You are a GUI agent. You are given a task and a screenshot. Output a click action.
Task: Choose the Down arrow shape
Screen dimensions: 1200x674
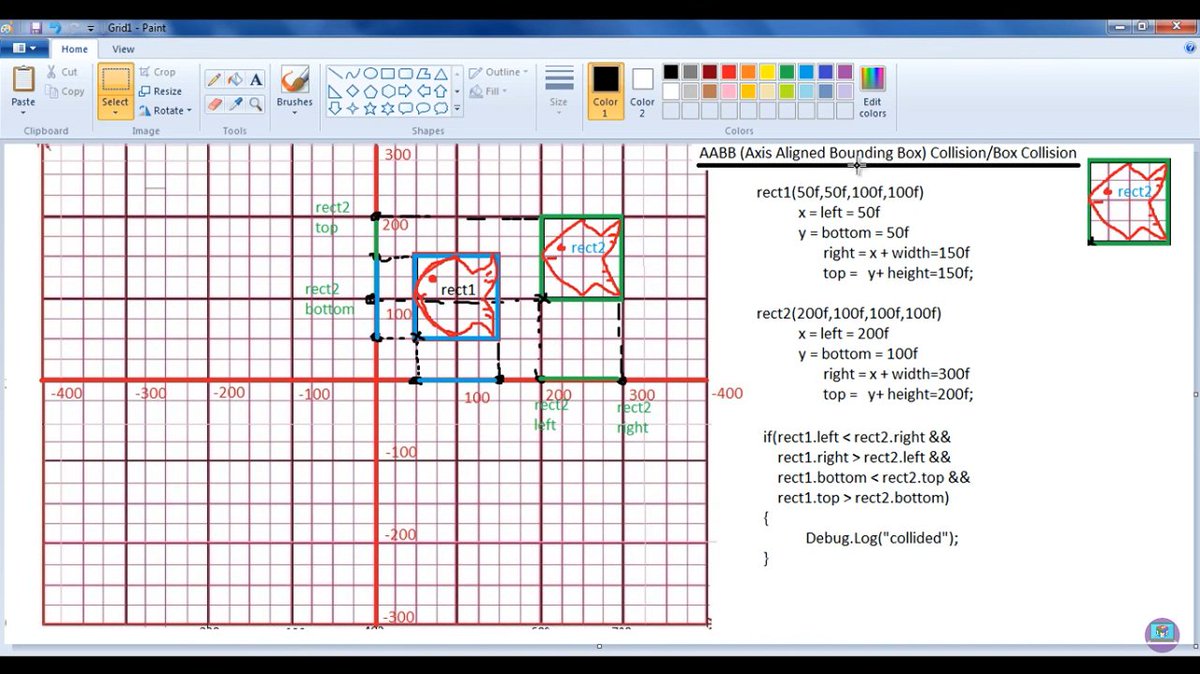point(335,108)
